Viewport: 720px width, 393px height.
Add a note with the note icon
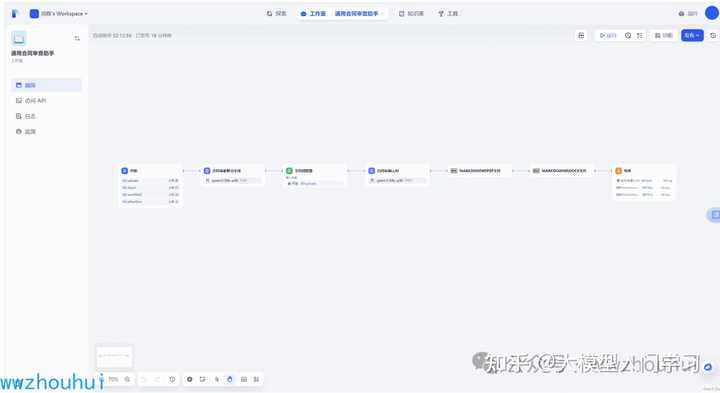[202, 379]
